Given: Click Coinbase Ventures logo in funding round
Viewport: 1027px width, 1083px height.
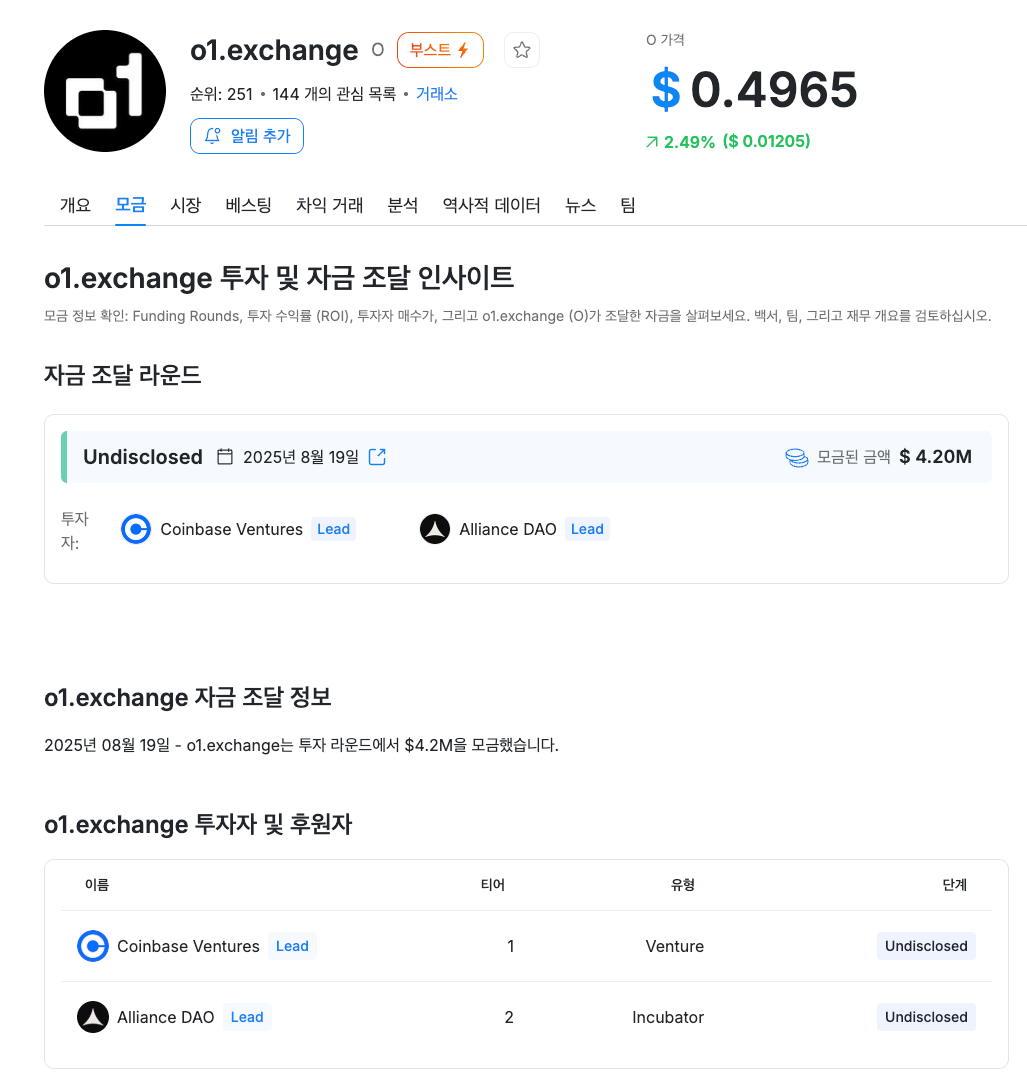Looking at the screenshot, I should 136,529.
